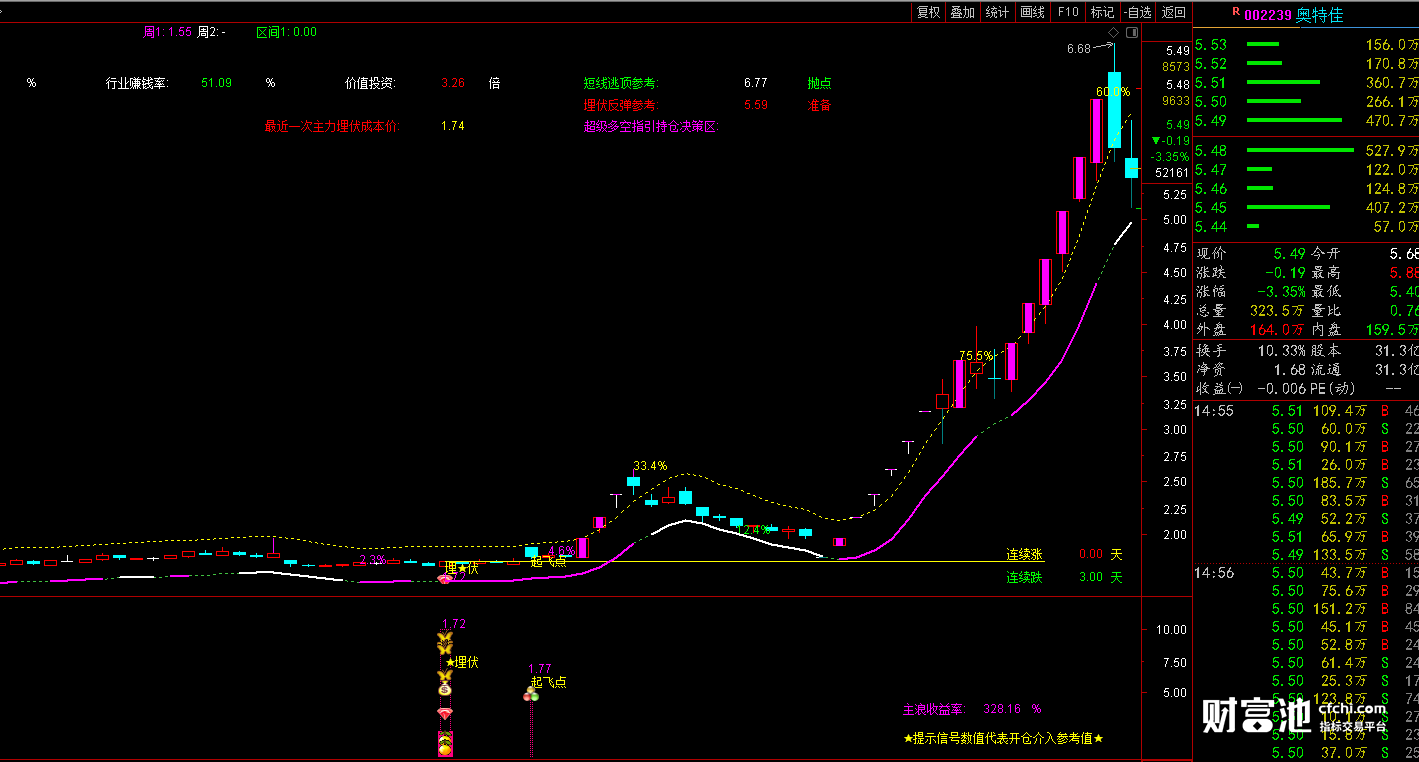Click the butterfly icon just above the money bag
The height and width of the screenshot is (762, 1419).
click(445, 675)
